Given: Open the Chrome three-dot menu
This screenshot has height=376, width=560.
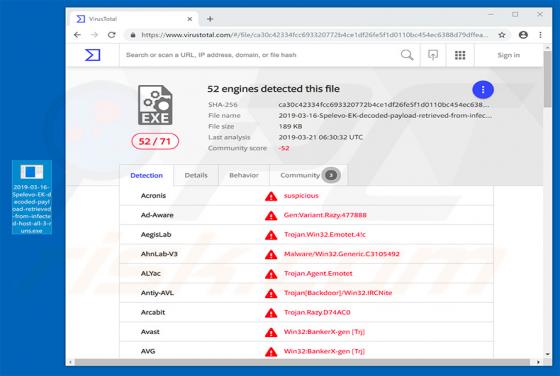Looking at the screenshot, I should click(540, 35).
